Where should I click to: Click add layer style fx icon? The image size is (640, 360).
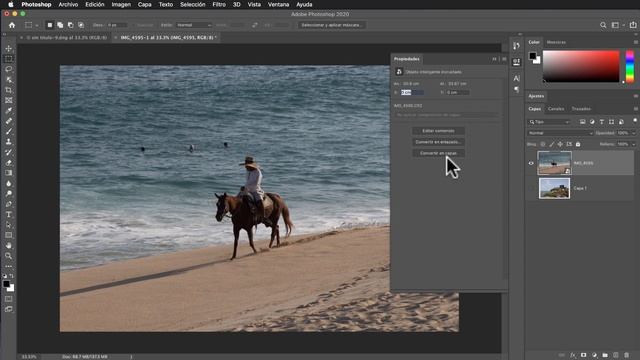pos(573,356)
